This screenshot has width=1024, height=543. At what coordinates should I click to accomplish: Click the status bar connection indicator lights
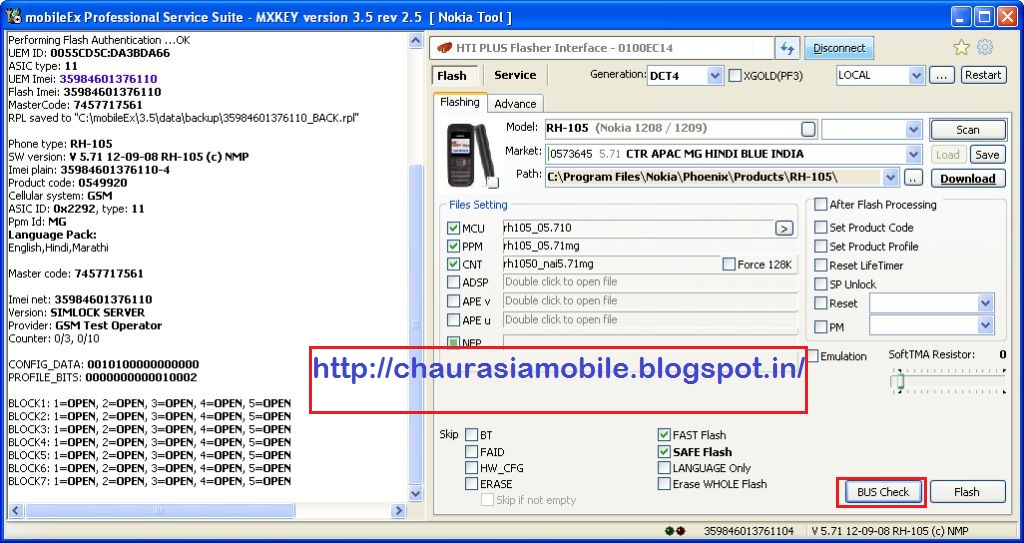coord(675,531)
